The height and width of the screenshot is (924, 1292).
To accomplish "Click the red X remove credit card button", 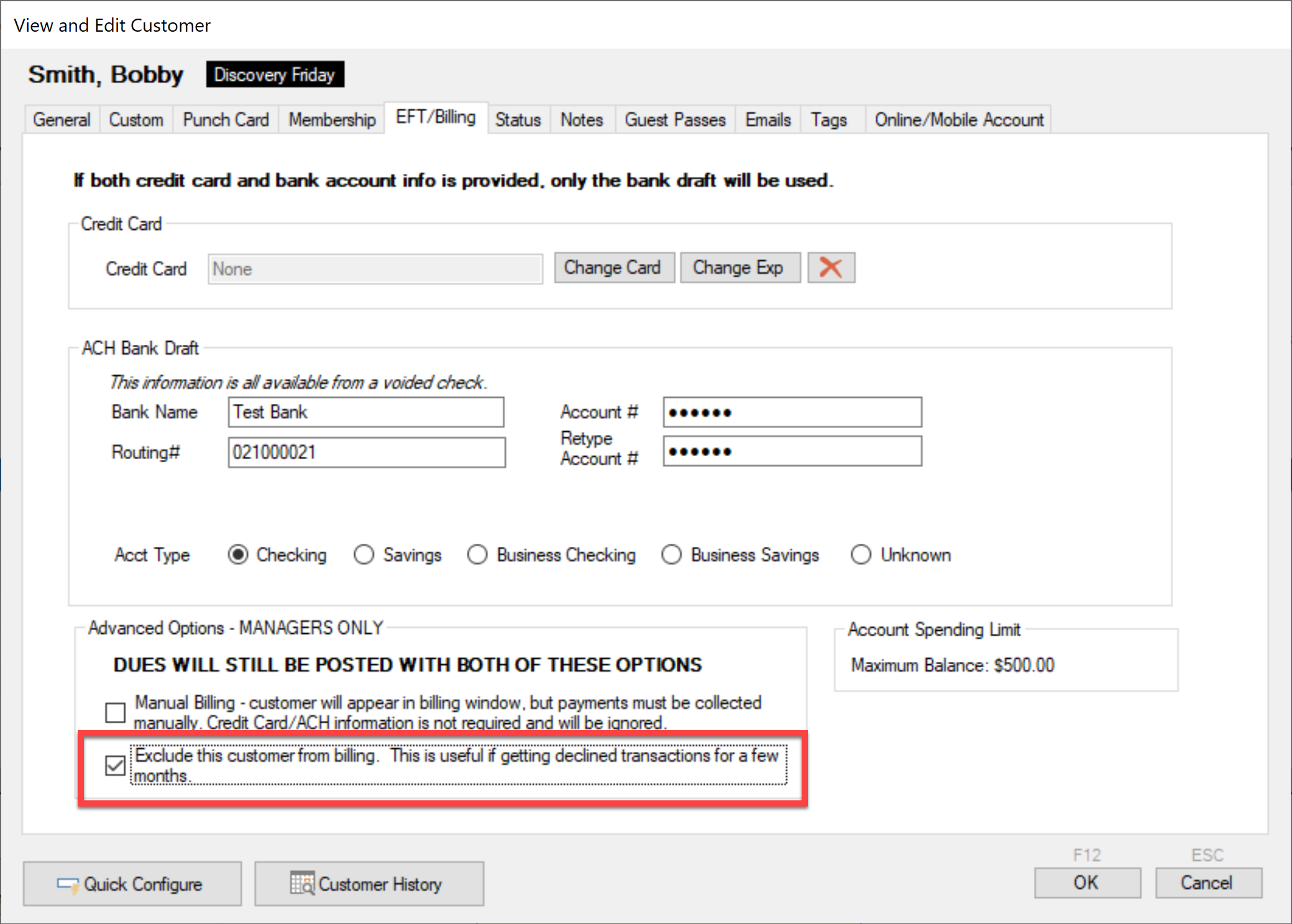I will (831, 268).
